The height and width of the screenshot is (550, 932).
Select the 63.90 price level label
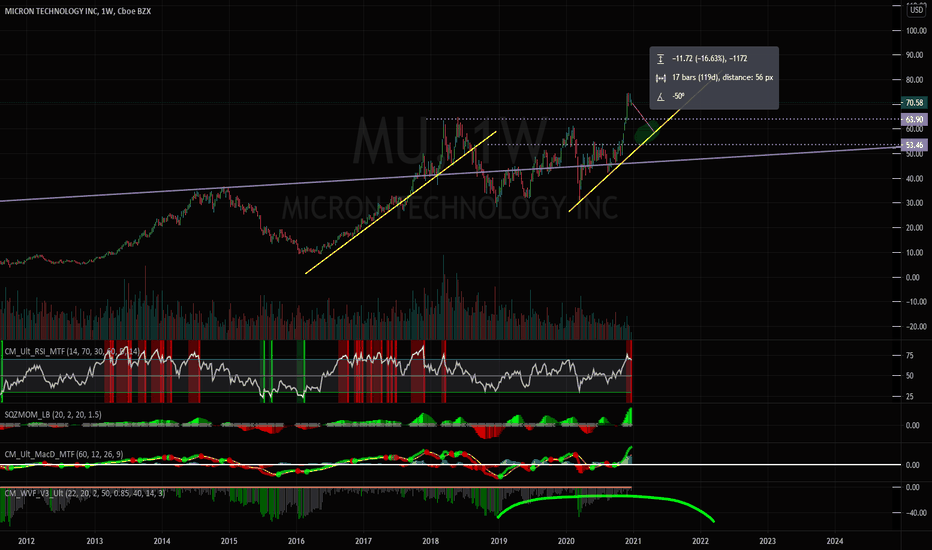point(914,120)
